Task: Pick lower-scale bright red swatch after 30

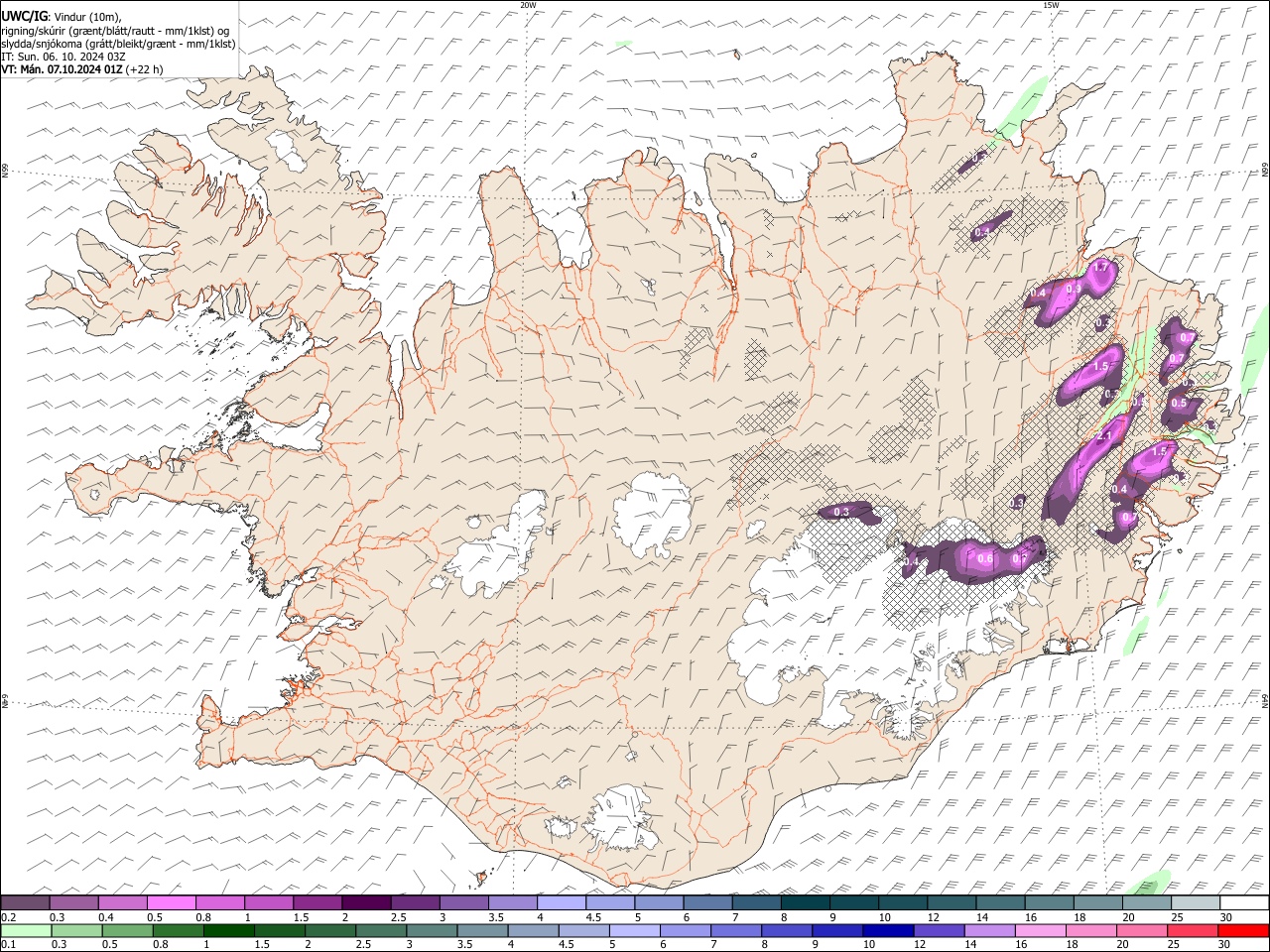Action: tap(1243, 930)
